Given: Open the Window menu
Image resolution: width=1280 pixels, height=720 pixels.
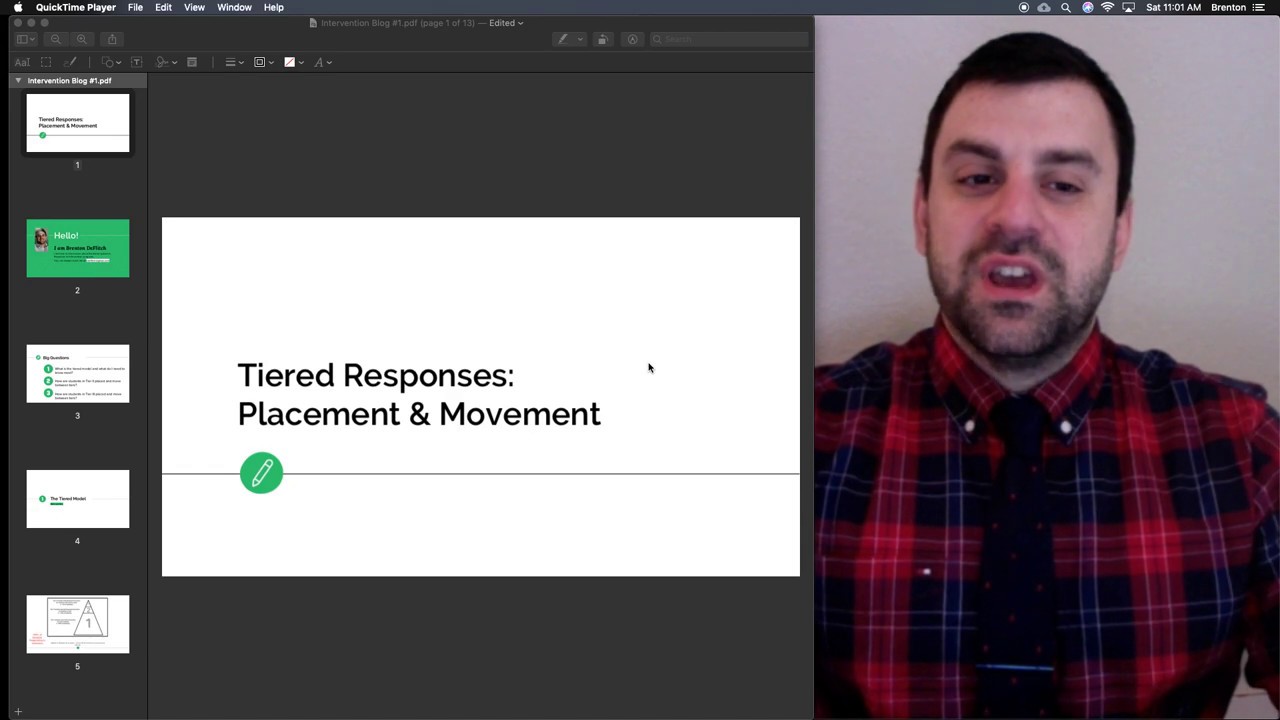Looking at the screenshot, I should [x=234, y=7].
